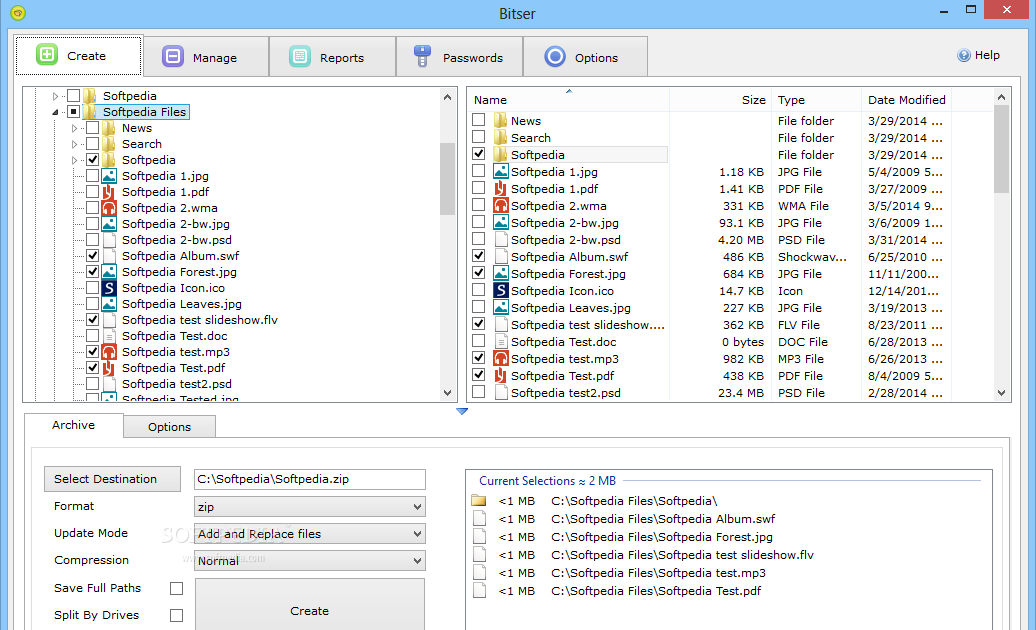Select the lower Options sub-tab
1036x630 pixels.
click(169, 427)
